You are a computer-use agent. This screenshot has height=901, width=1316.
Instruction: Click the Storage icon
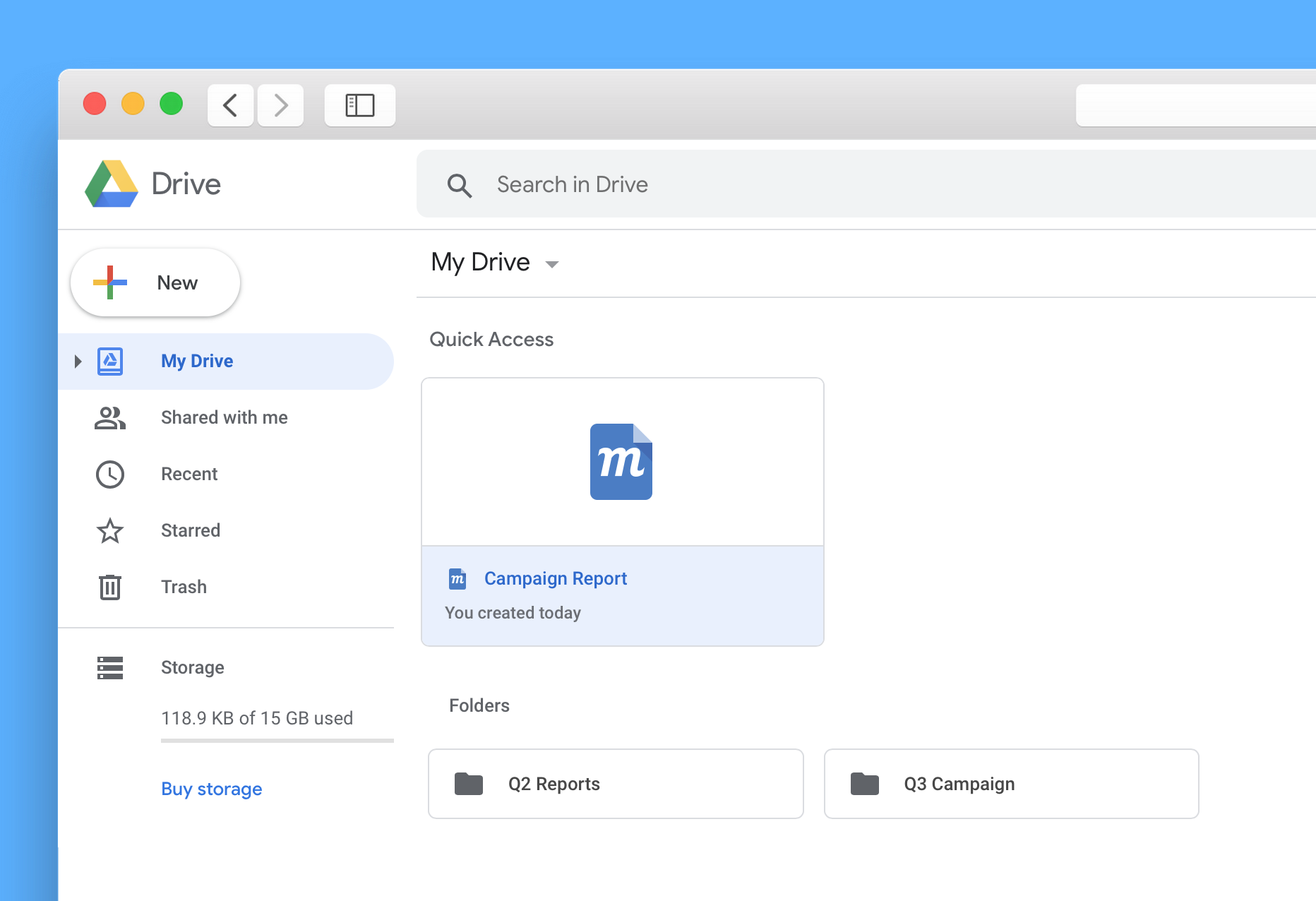point(110,667)
